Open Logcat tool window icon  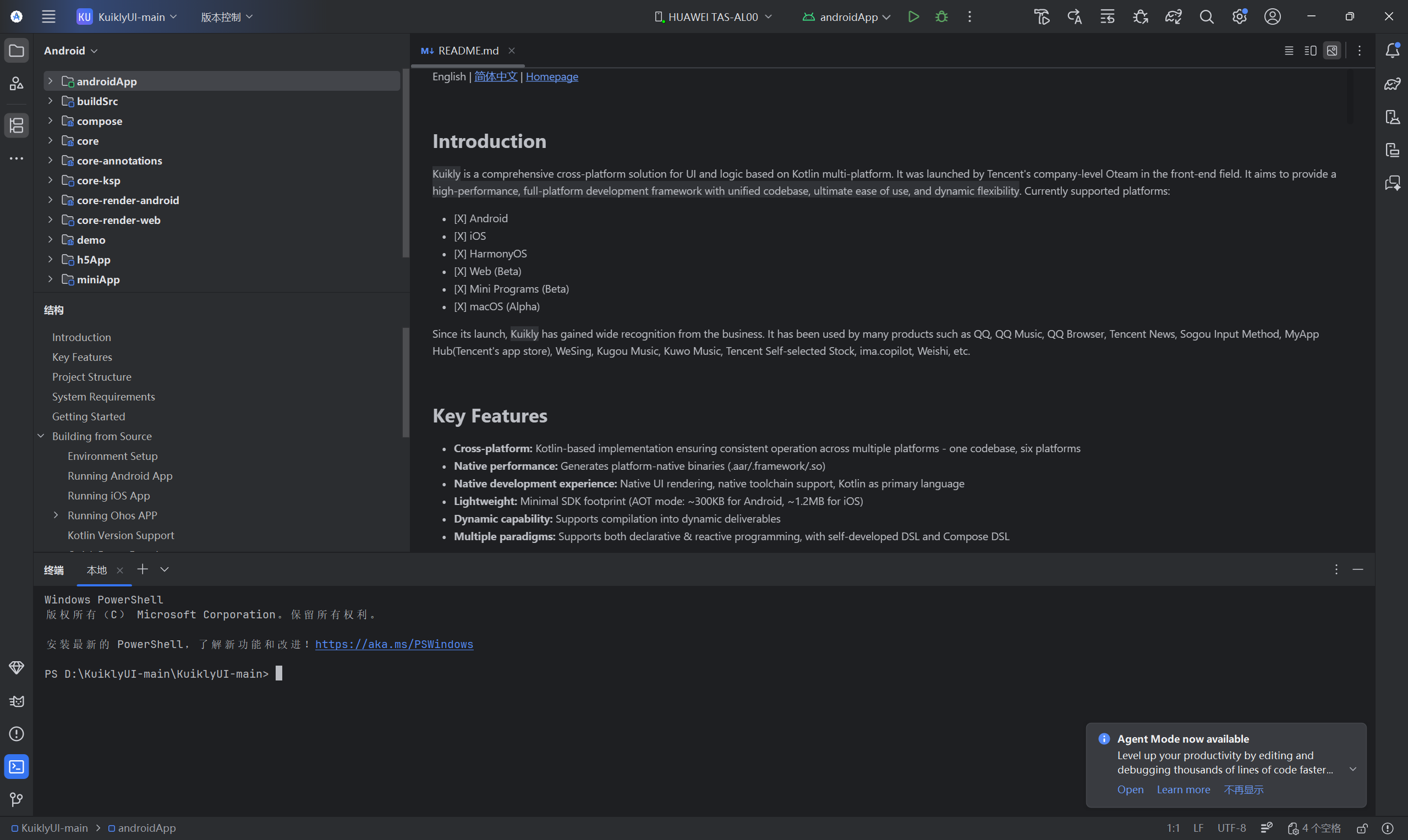pyautogui.click(x=17, y=701)
